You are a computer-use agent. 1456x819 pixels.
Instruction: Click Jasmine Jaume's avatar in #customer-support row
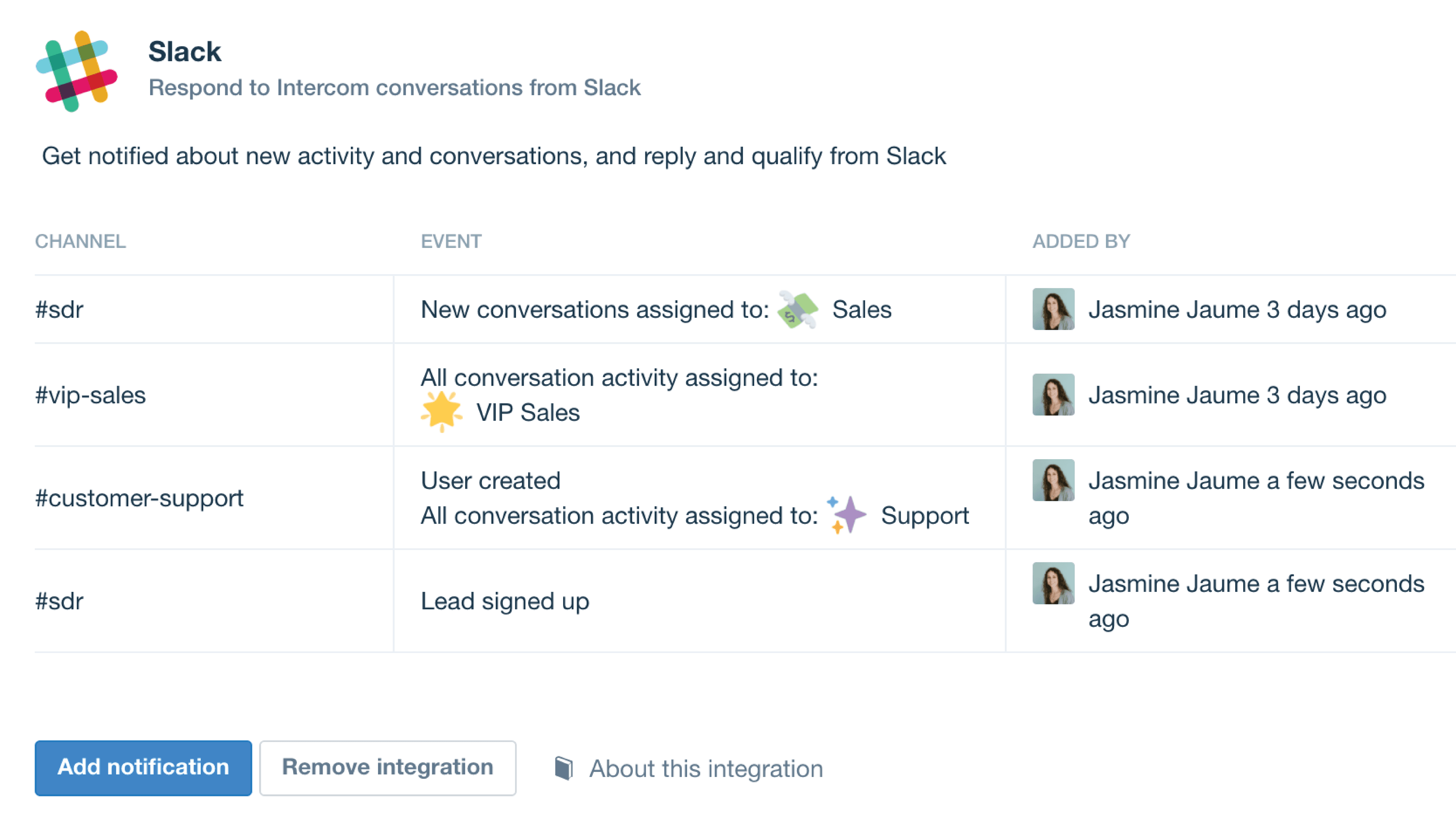(x=1053, y=480)
